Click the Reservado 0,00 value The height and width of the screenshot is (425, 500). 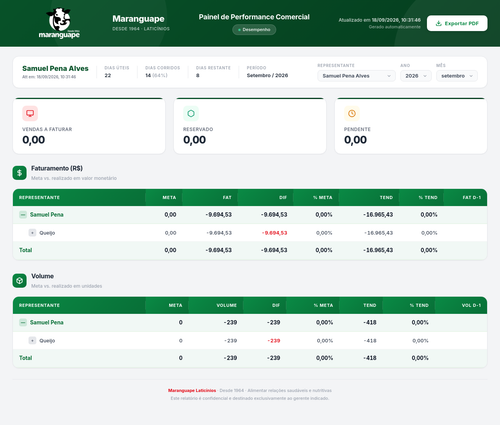(194, 140)
